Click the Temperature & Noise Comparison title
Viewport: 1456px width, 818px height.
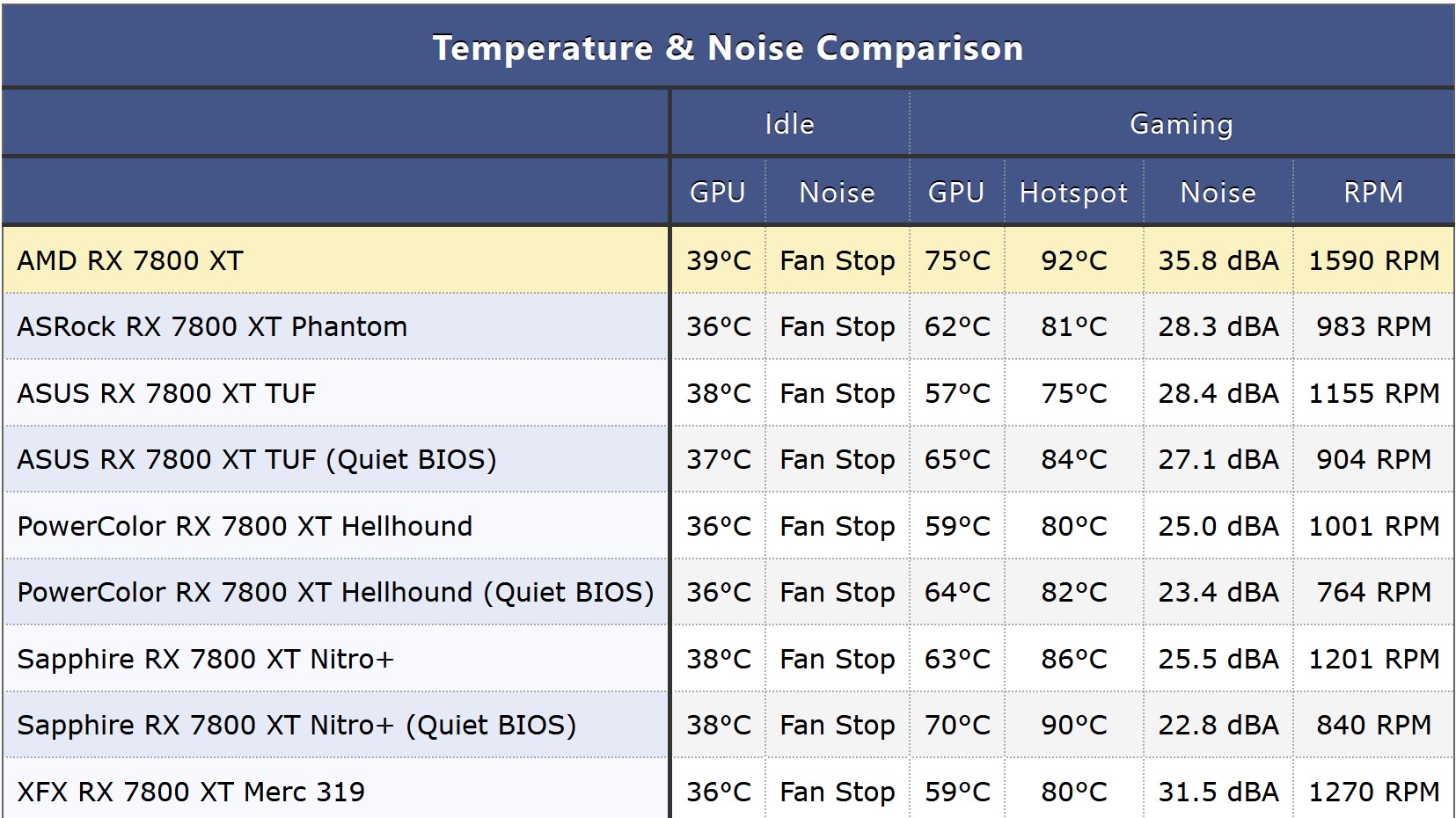pyautogui.click(x=728, y=48)
